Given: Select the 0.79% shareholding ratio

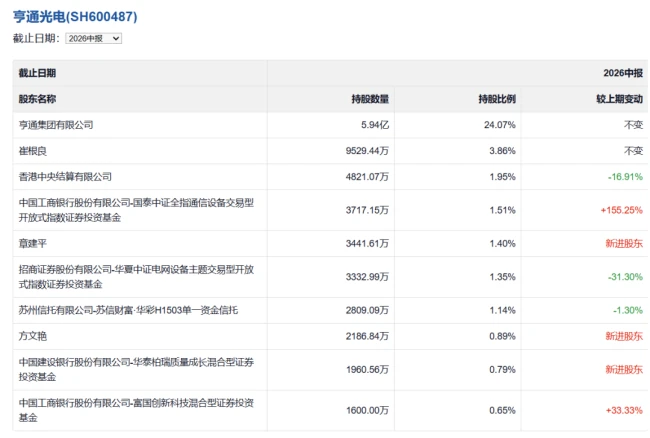Looking at the screenshot, I should [x=502, y=369].
